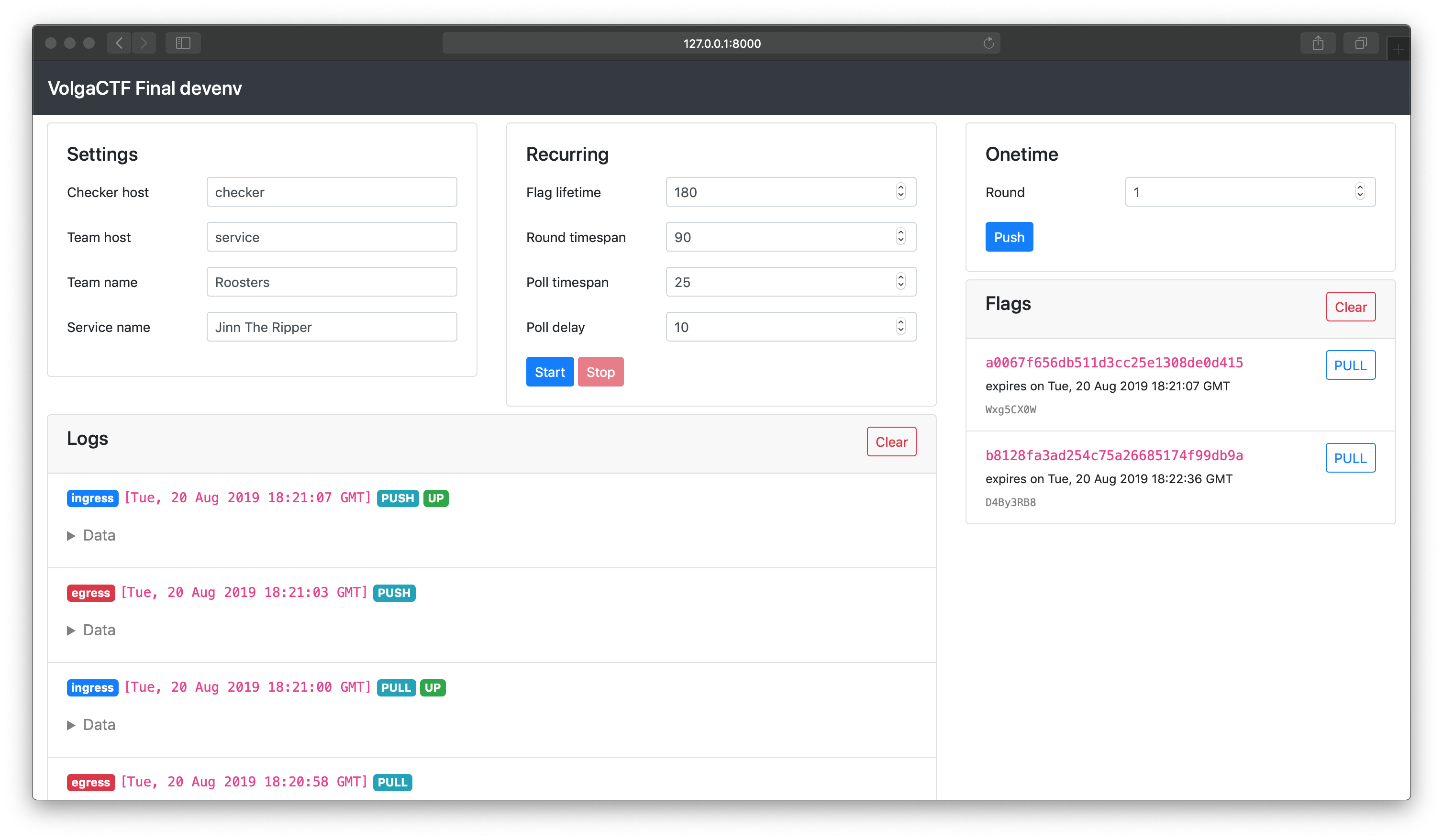Adjust the Onetime Round stepper
The width and height of the screenshot is (1443, 840).
(1359, 192)
